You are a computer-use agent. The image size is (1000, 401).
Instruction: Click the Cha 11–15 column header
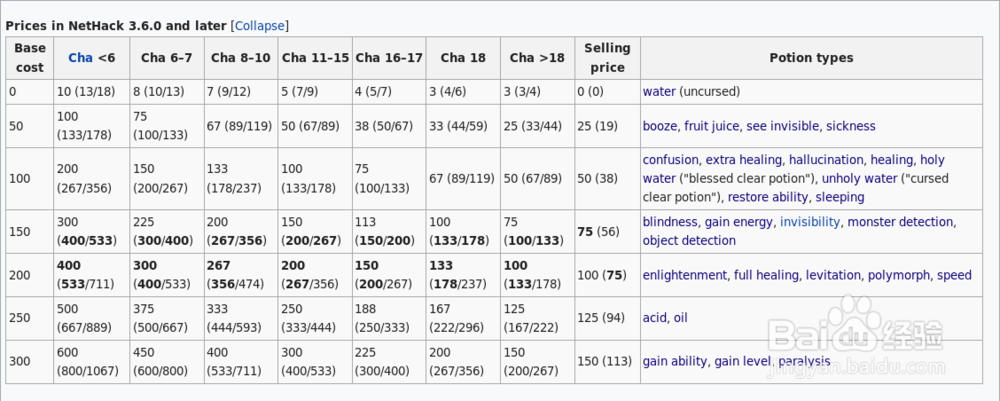pos(315,57)
